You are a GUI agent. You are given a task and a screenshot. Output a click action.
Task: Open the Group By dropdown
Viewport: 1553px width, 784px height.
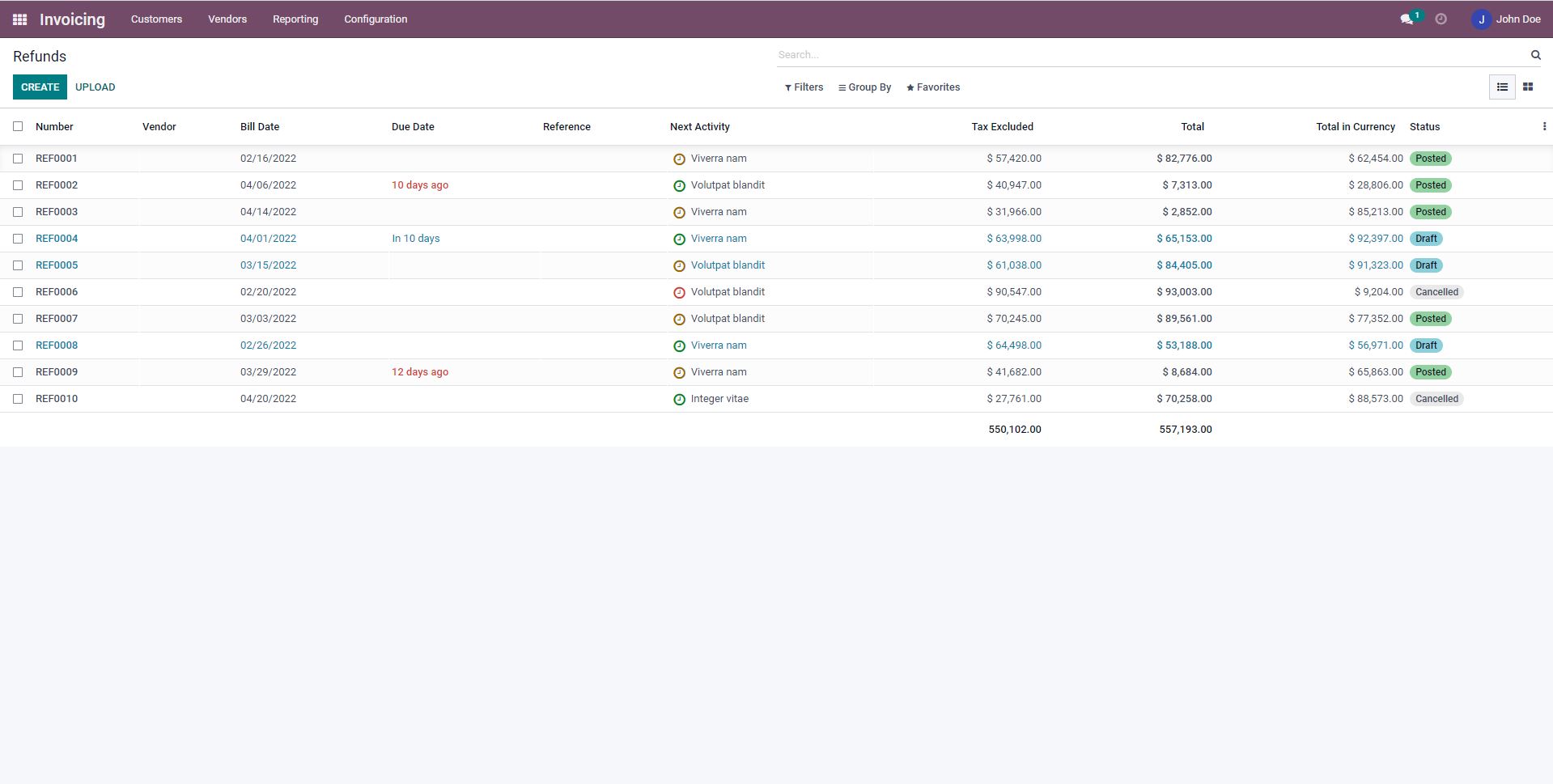point(864,87)
